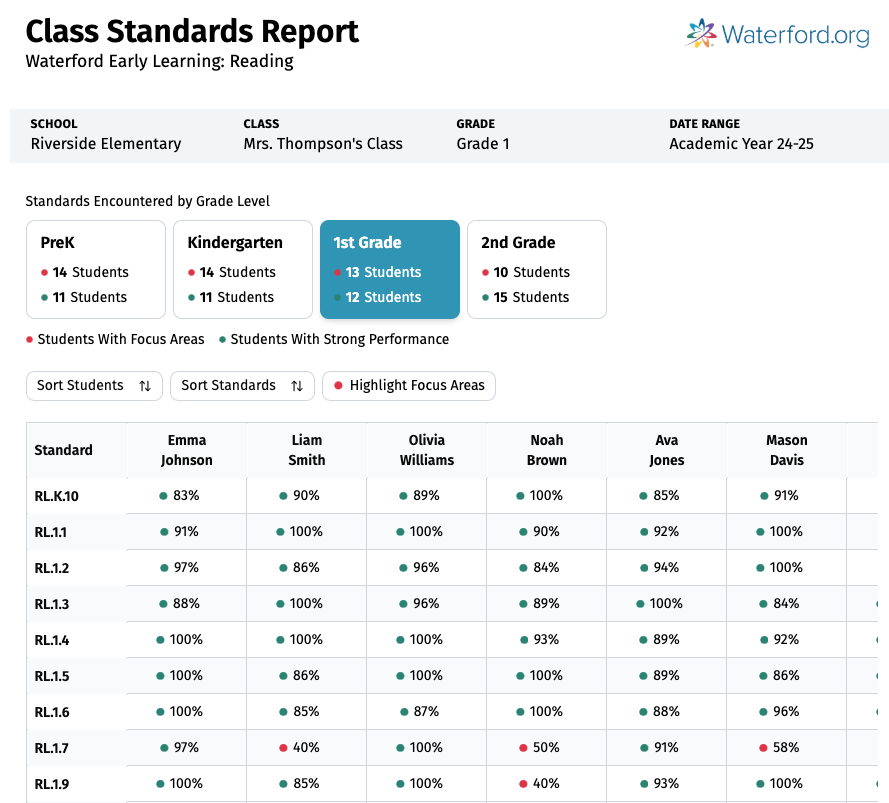889x803 pixels.
Task: Toggle Highlight Focus Areas
Action: click(408, 386)
